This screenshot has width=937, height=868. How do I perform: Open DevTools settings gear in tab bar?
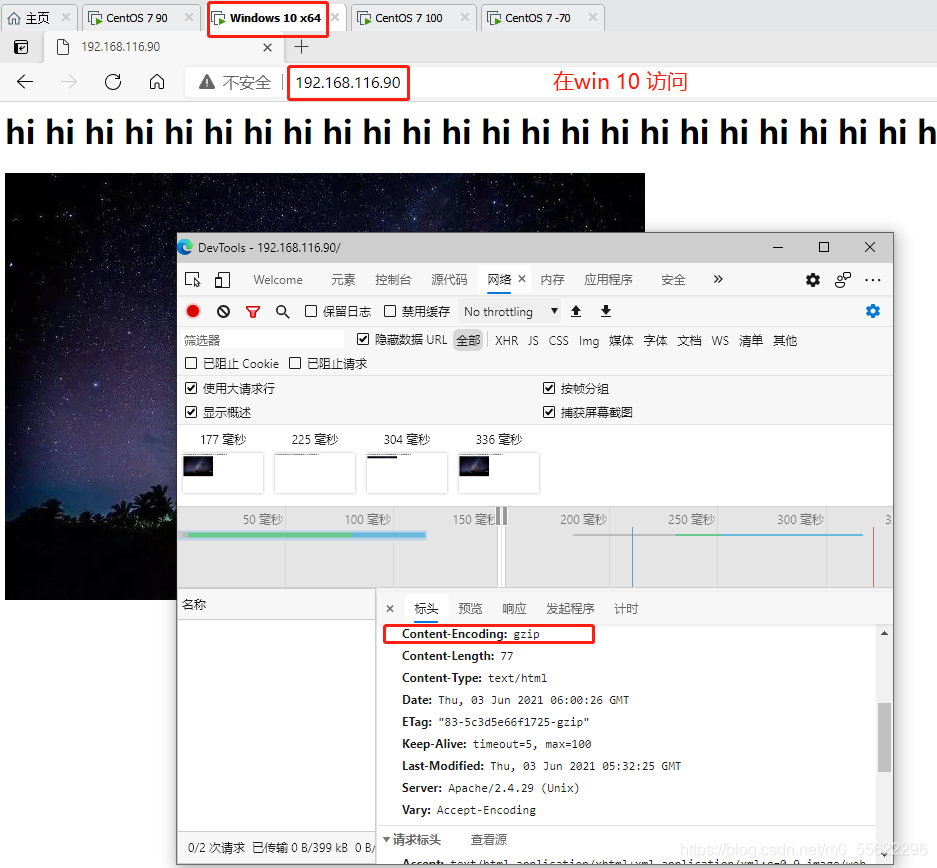click(x=813, y=280)
